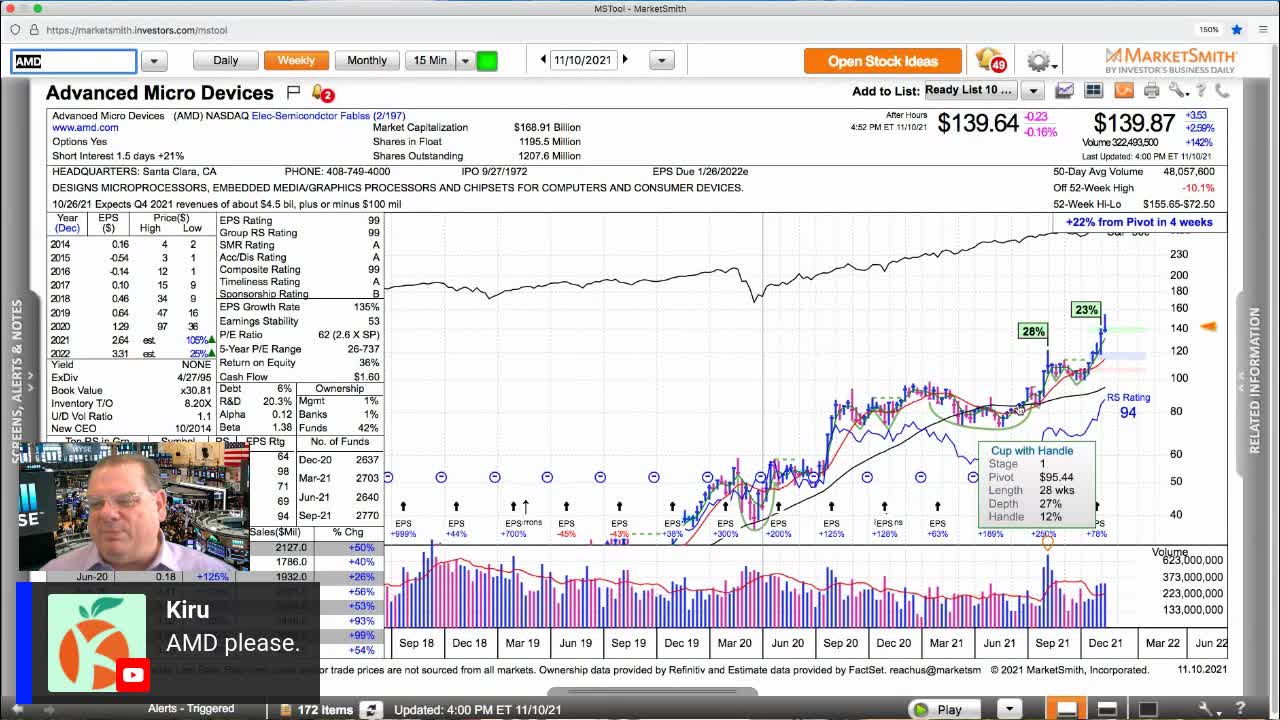Open the grid layout view icon
Image resolution: width=1280 pixels, height=720 pixels.
tap(1093, 90)
